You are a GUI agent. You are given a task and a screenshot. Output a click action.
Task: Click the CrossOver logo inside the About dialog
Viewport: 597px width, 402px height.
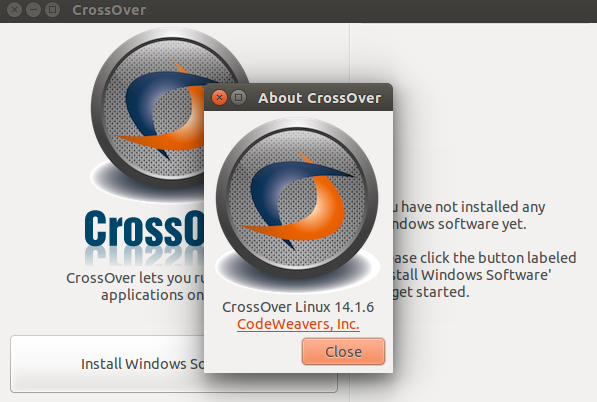coord(297,204)
